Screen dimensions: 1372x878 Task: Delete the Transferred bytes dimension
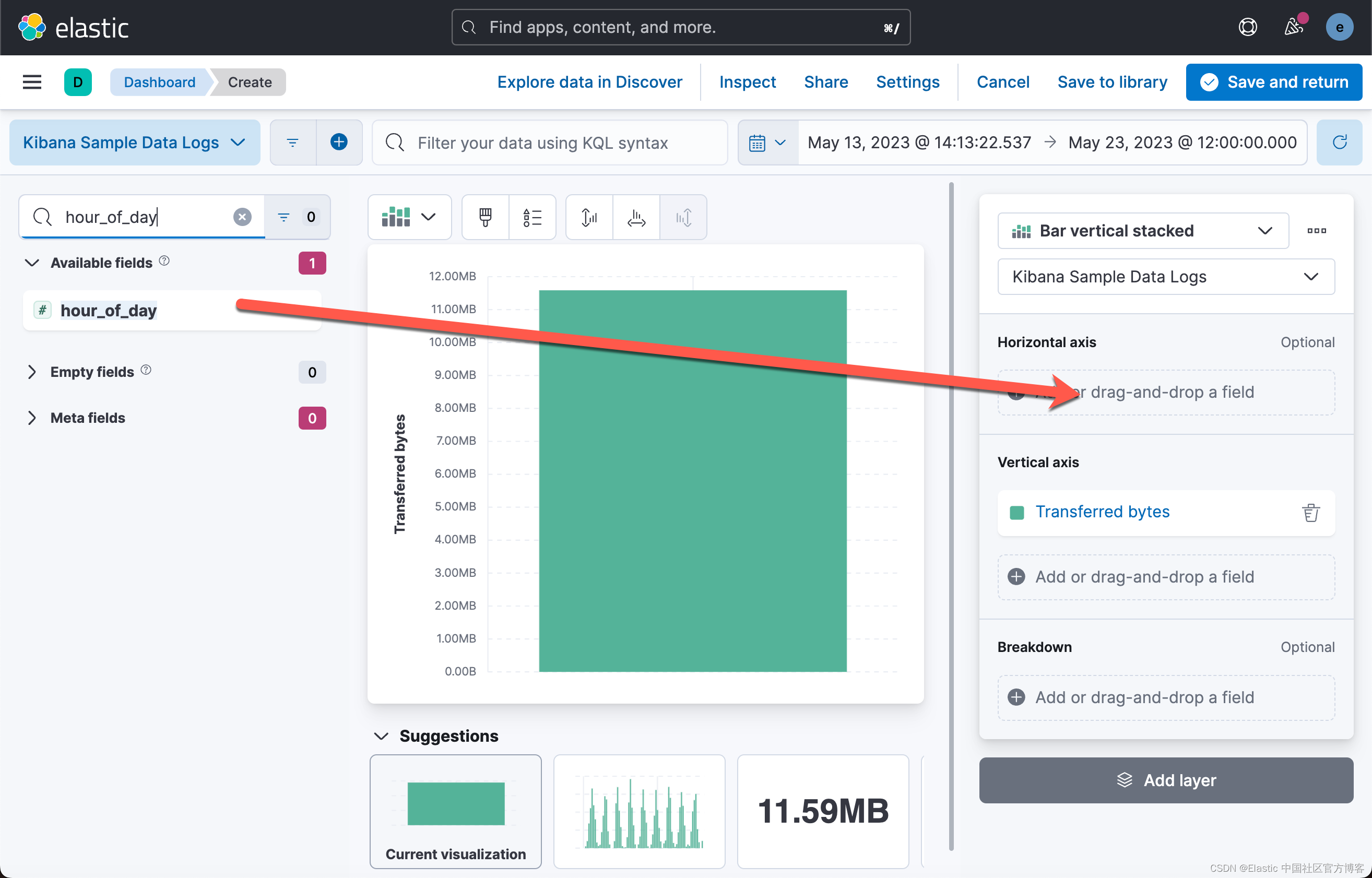pos(1310,513)
